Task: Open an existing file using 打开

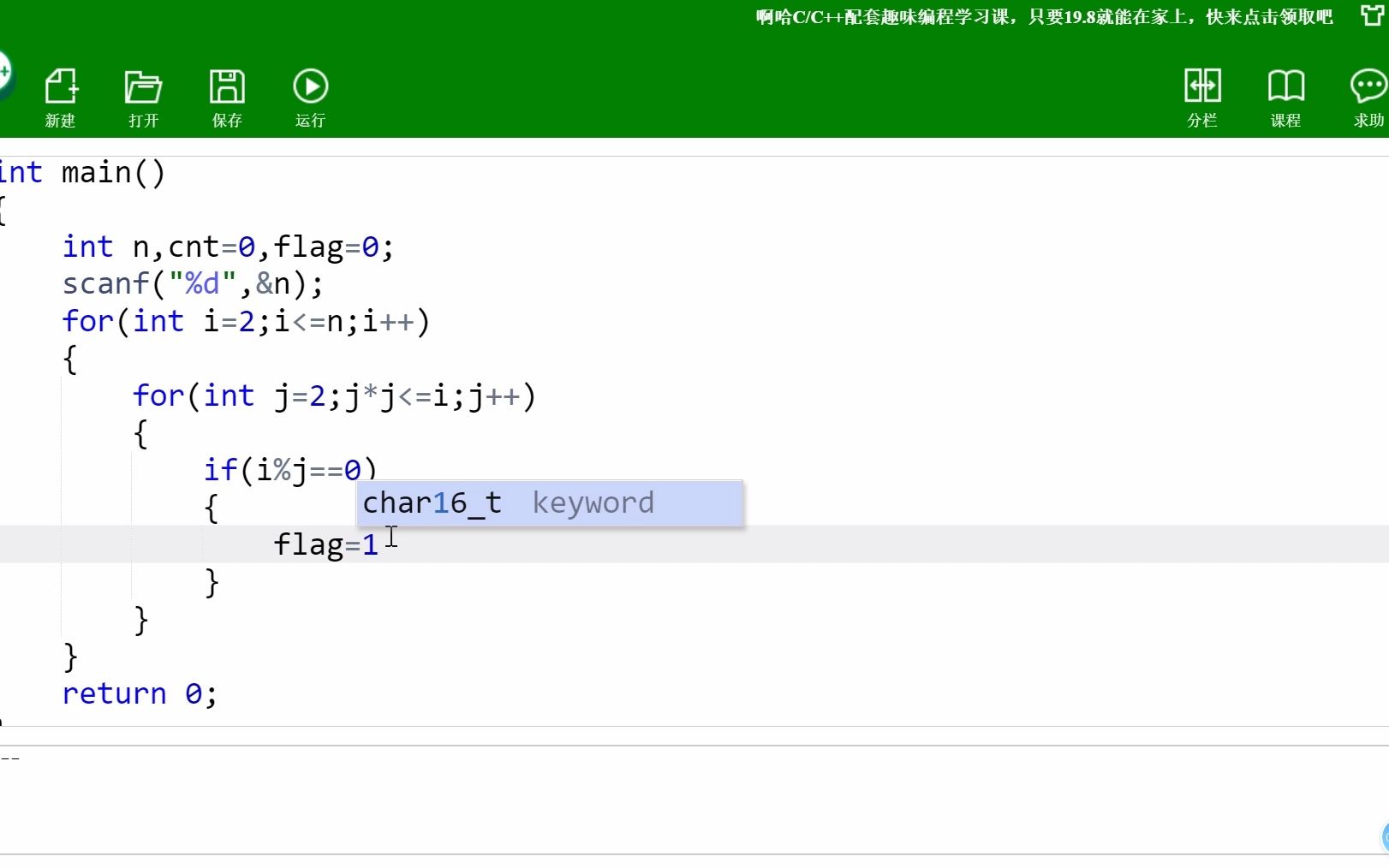Action: coord(142,96)
